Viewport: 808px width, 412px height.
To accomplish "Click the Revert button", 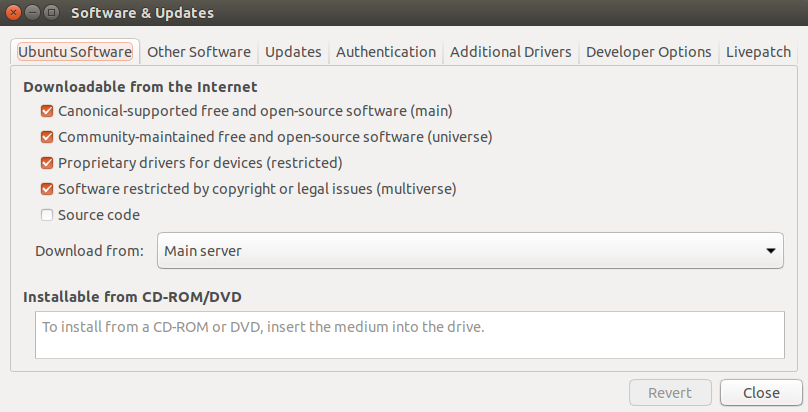I will (x=670, y=393).
